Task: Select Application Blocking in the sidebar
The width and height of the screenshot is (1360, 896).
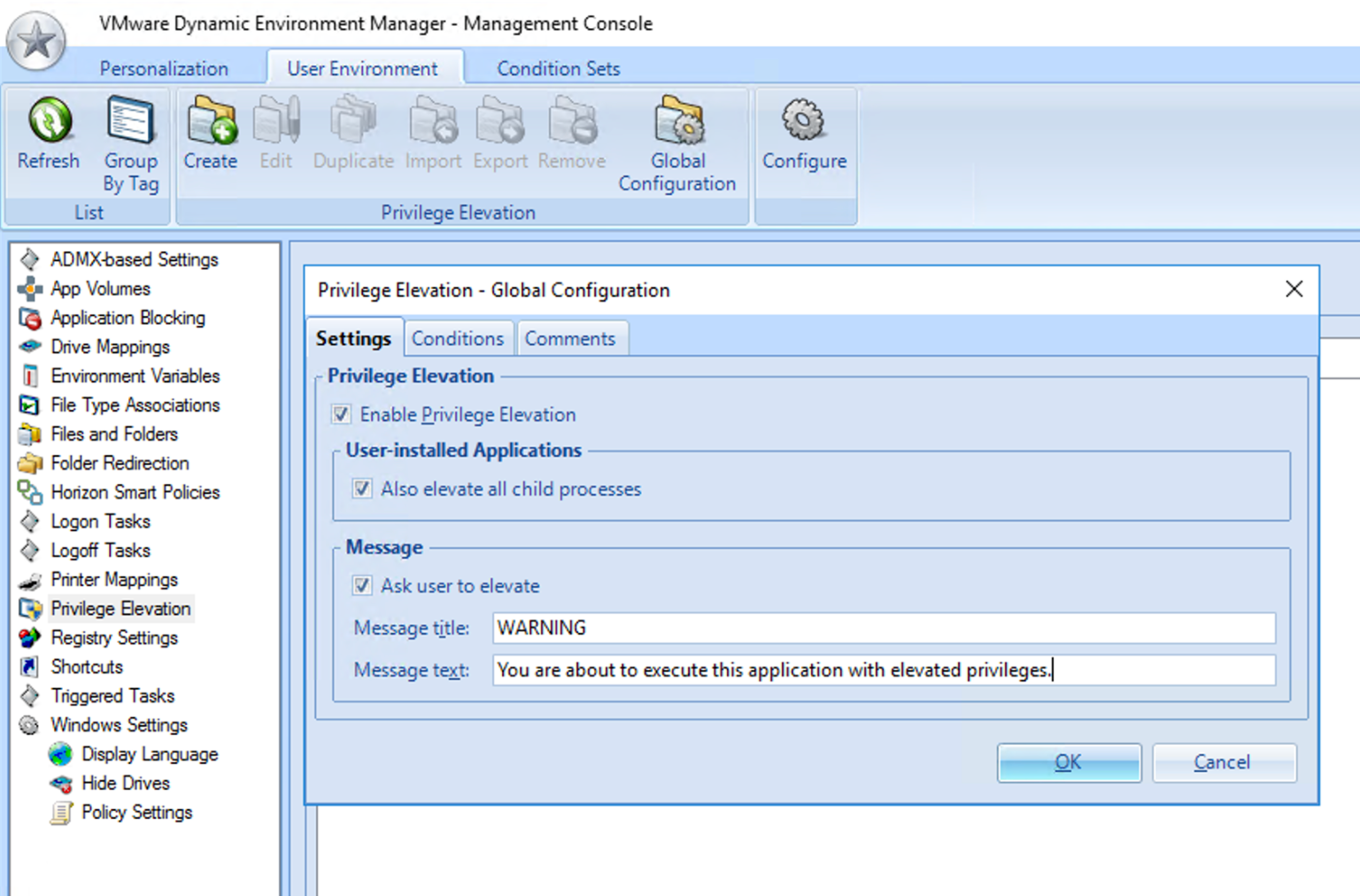Action: [127, 318]
